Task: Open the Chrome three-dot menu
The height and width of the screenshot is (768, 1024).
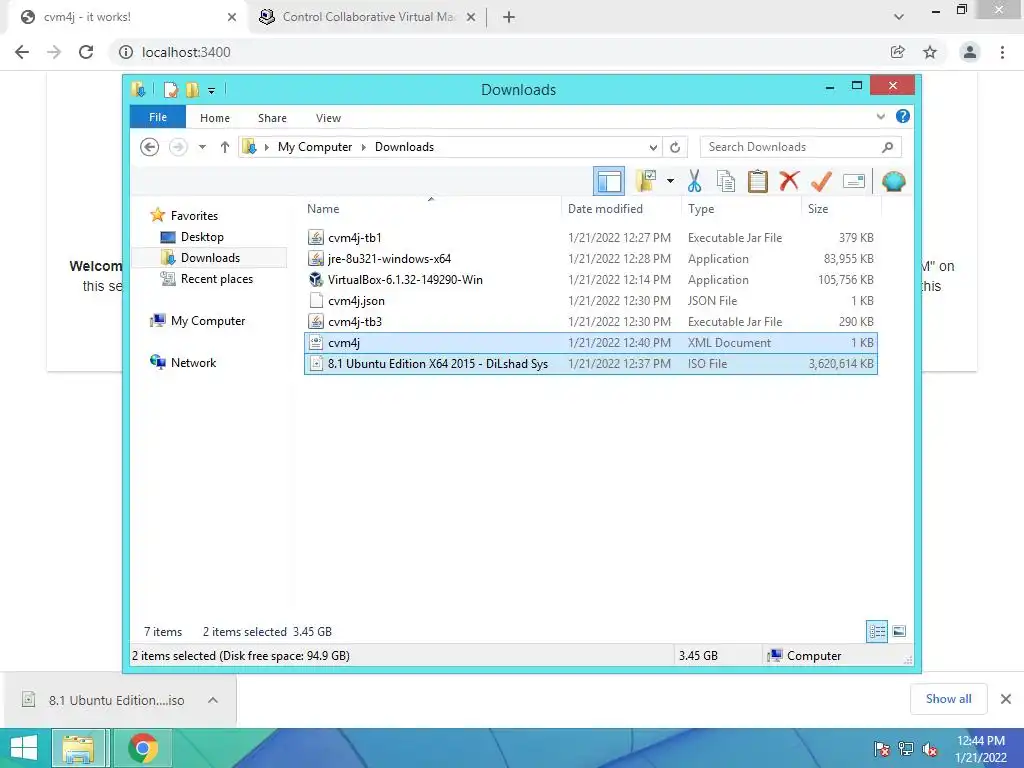Action: pos(1002,52)
